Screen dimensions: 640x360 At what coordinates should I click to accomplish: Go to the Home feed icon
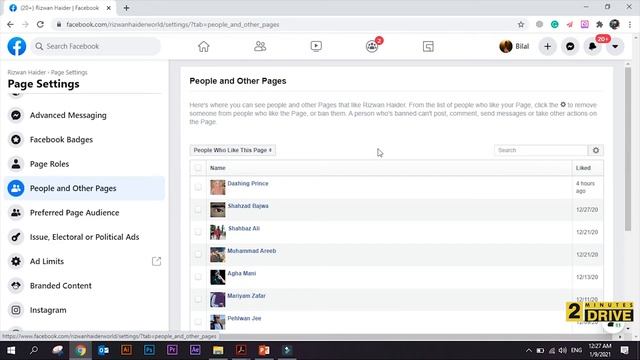pos(204,47)
